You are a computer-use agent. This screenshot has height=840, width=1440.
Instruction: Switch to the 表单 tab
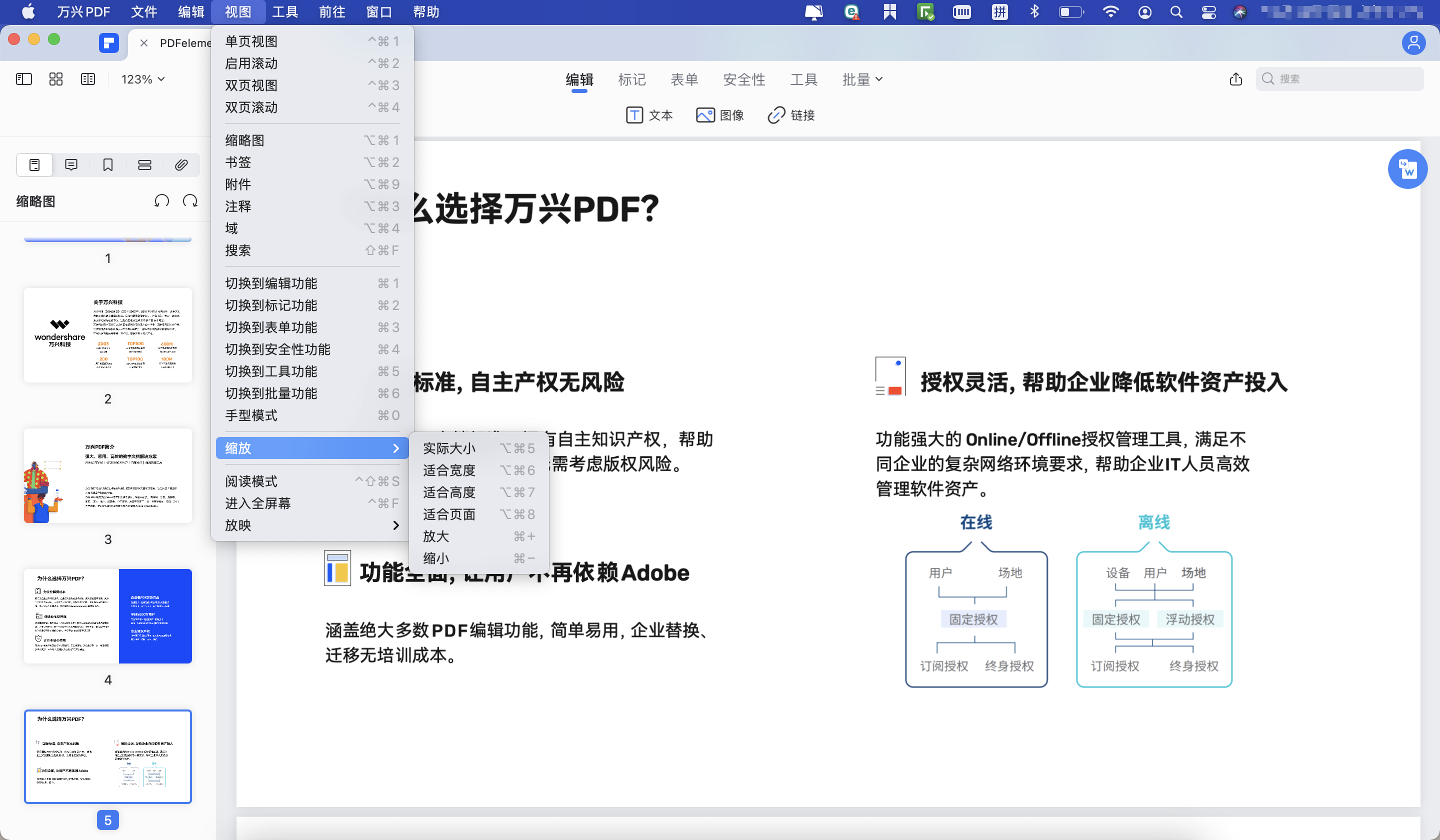pos(684,79)
